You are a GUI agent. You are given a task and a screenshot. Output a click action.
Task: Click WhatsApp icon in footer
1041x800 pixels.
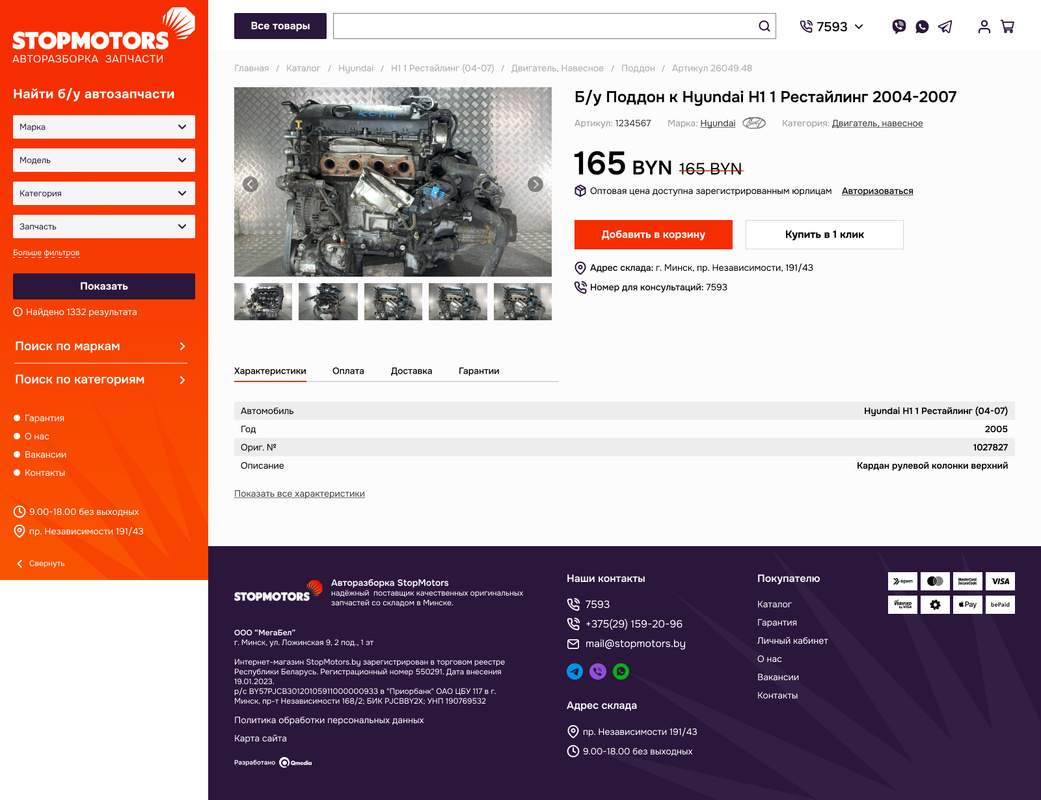[x=621, y=671]
